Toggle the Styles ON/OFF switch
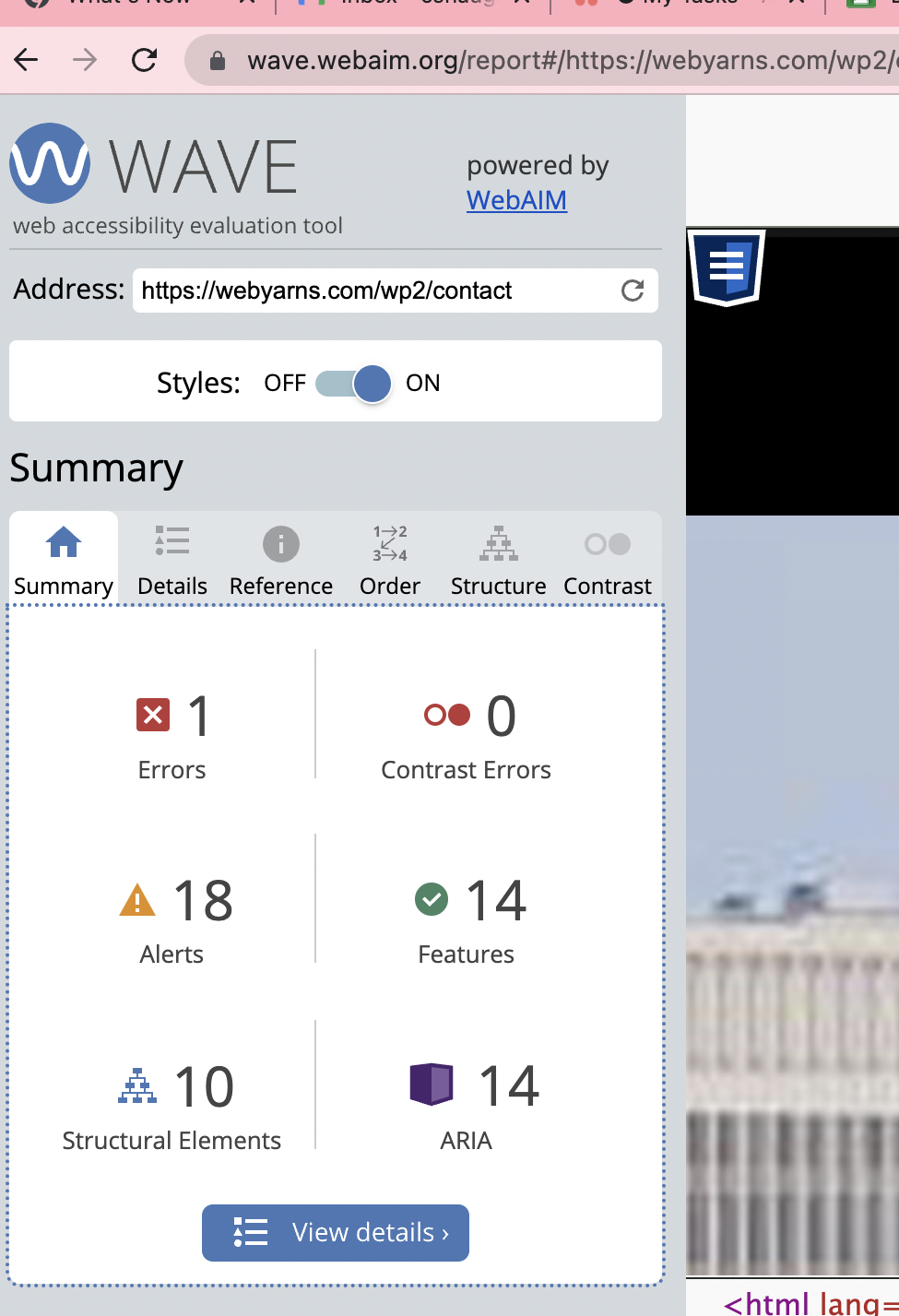The image size is (899, 1316). tap(354, 383)
